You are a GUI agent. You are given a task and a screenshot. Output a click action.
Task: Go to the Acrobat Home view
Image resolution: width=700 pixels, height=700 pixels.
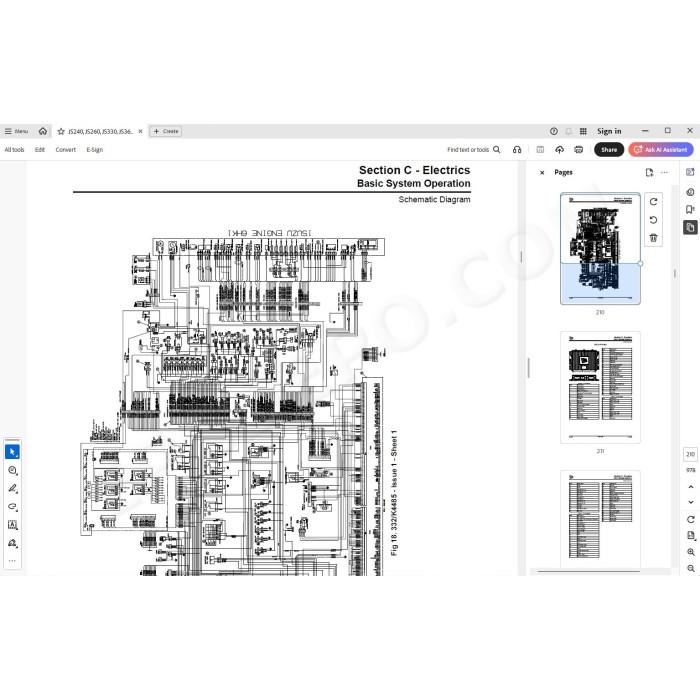[x=43, y=131]
